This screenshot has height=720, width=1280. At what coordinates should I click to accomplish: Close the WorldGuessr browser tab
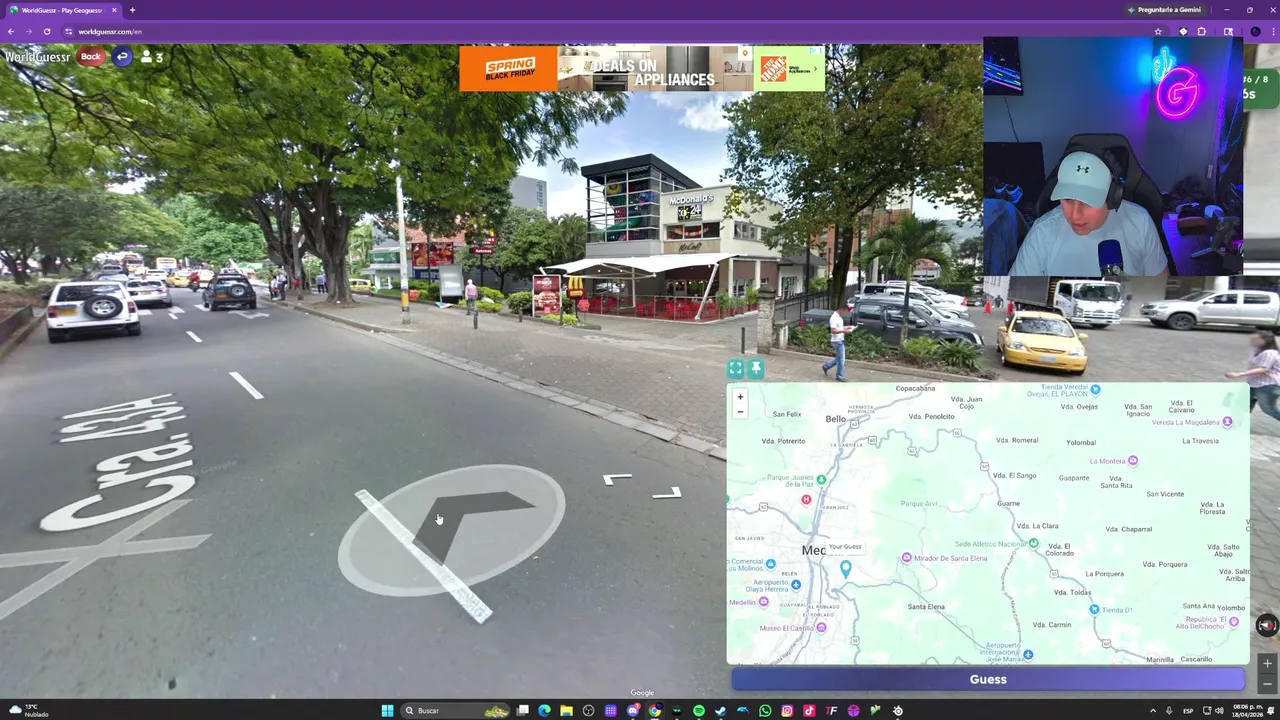coord(114,10)
